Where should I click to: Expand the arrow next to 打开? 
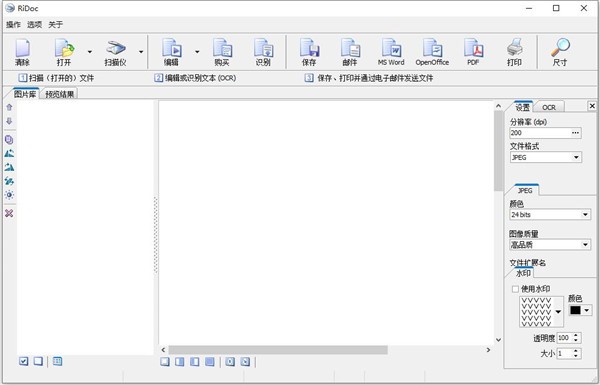[90, 52]
